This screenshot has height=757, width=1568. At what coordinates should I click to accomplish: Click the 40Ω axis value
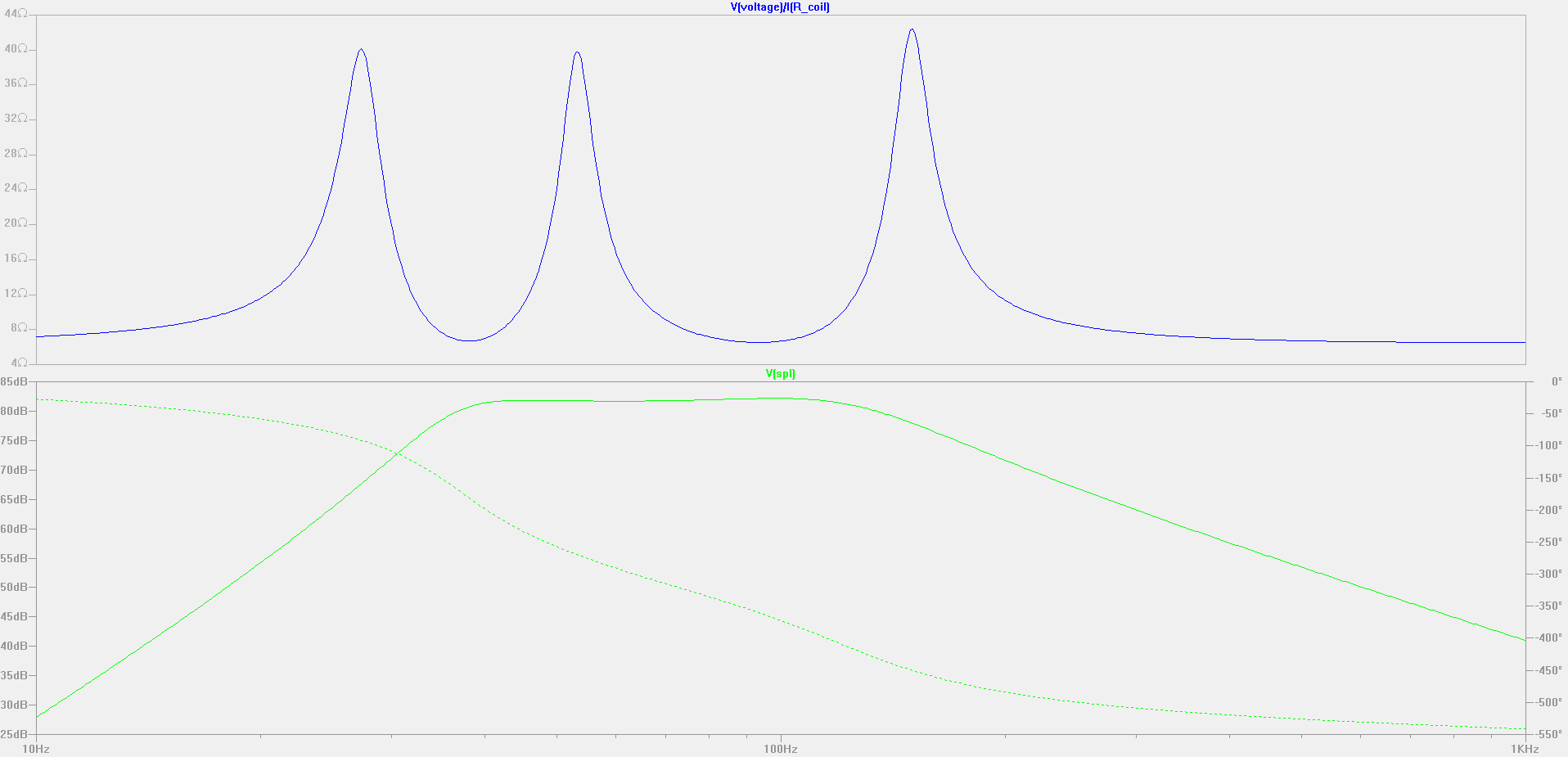[16, 49]
